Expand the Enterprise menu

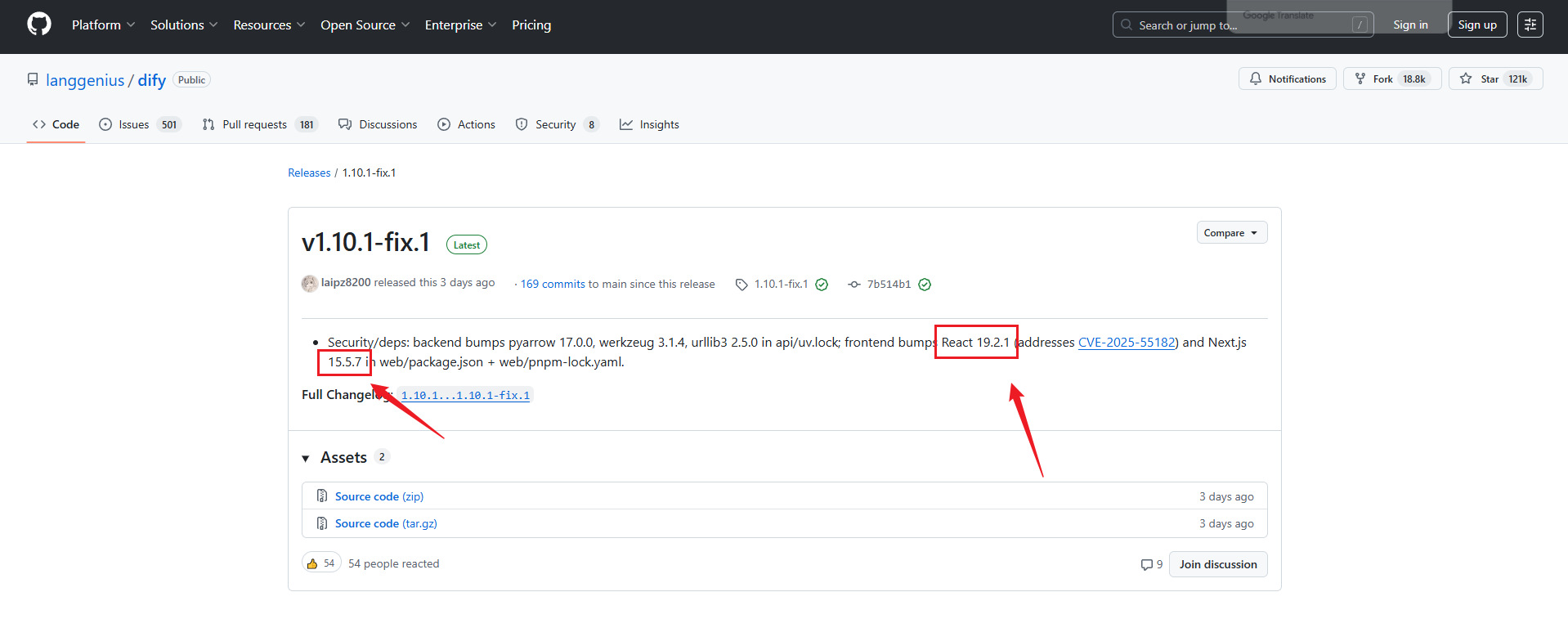[460, 25]
